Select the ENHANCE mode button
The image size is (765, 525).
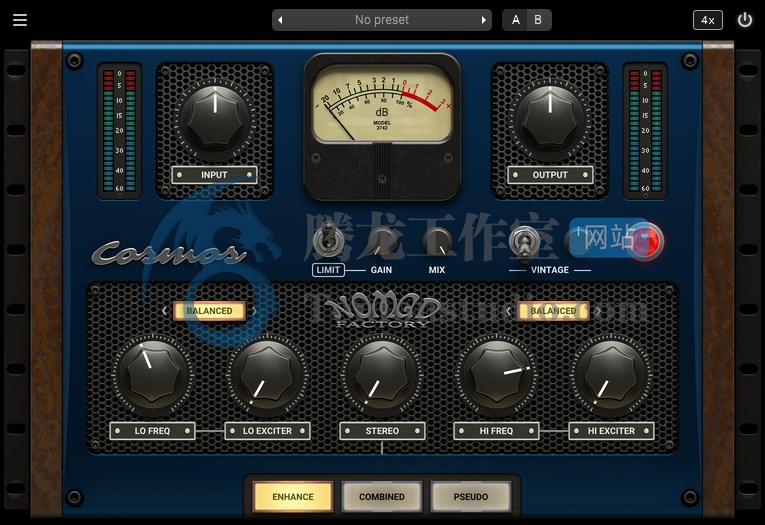pyautogui.click(x=293, y=497)
